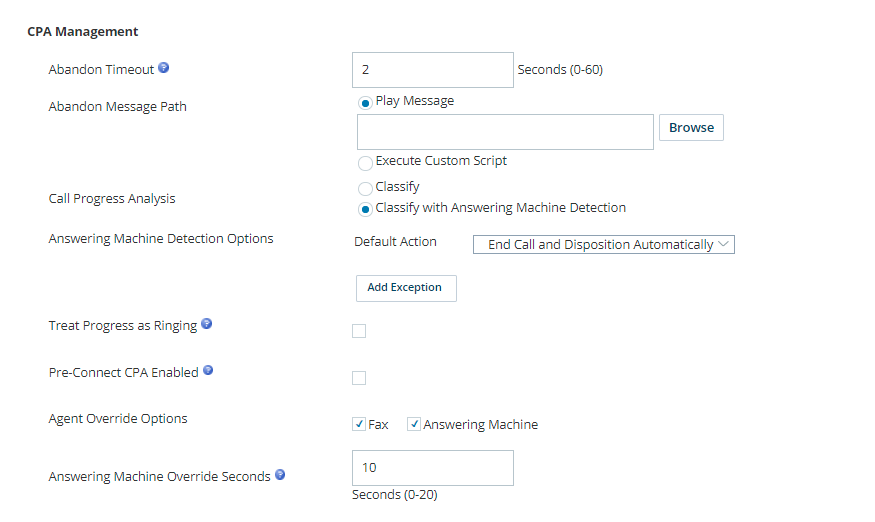Enable the Treat Progress as Ringing checkbox
The height and width of the screenshot is (522, 875).
click(359, 331)
